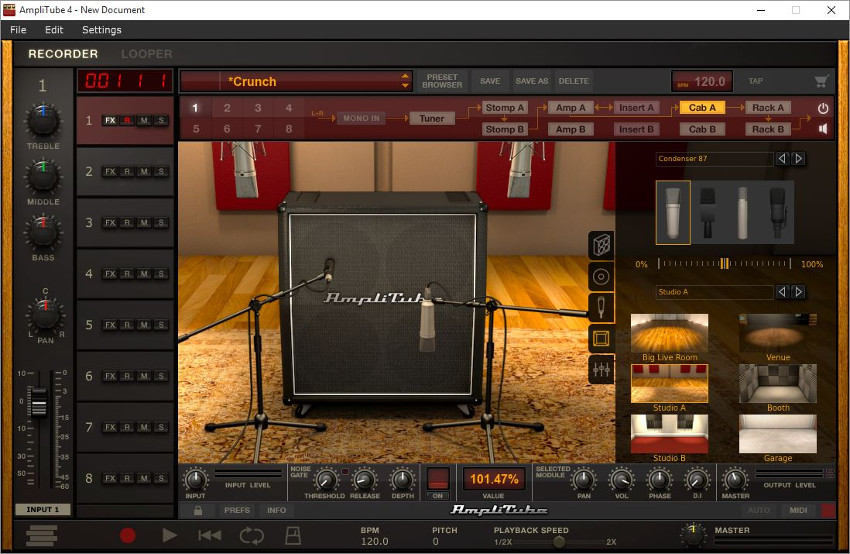850x554 pixels.
Task: Click the Tuner module button
Action: tap(432, 118)
